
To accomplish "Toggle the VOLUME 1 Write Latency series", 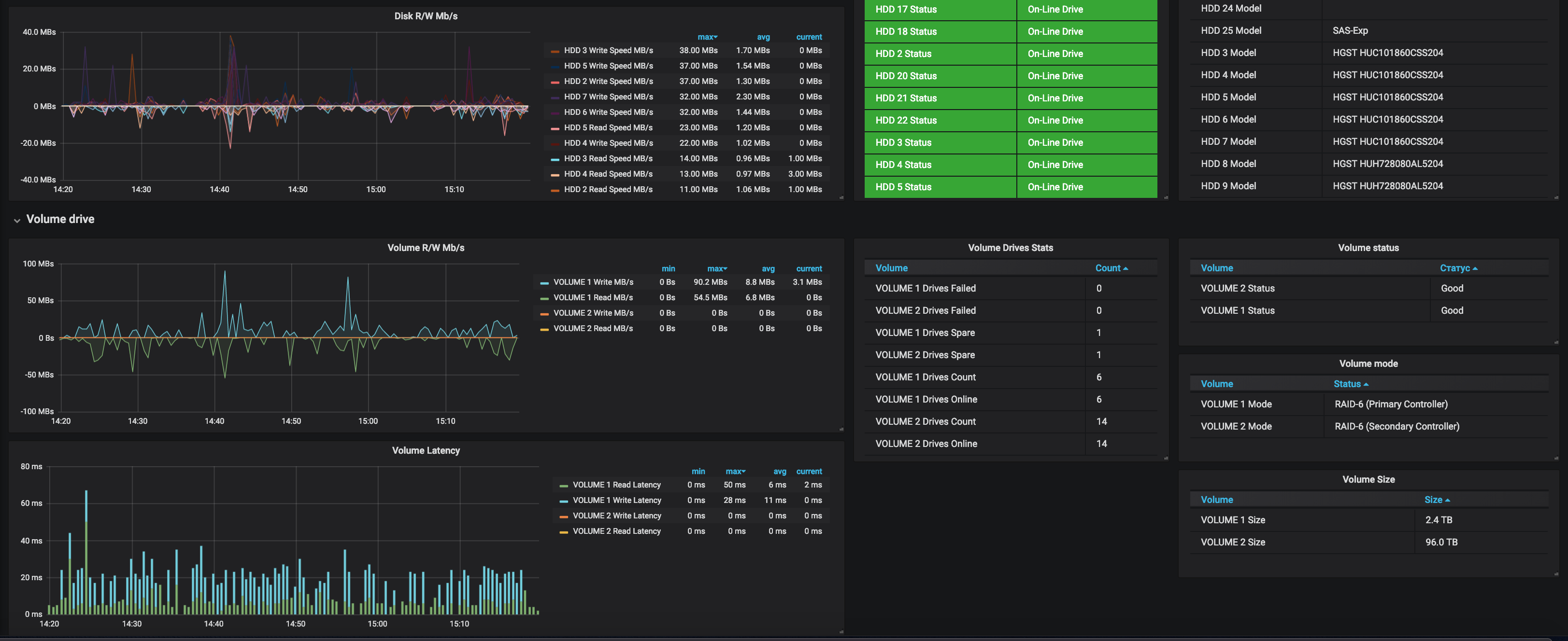I will pos(616,500).
